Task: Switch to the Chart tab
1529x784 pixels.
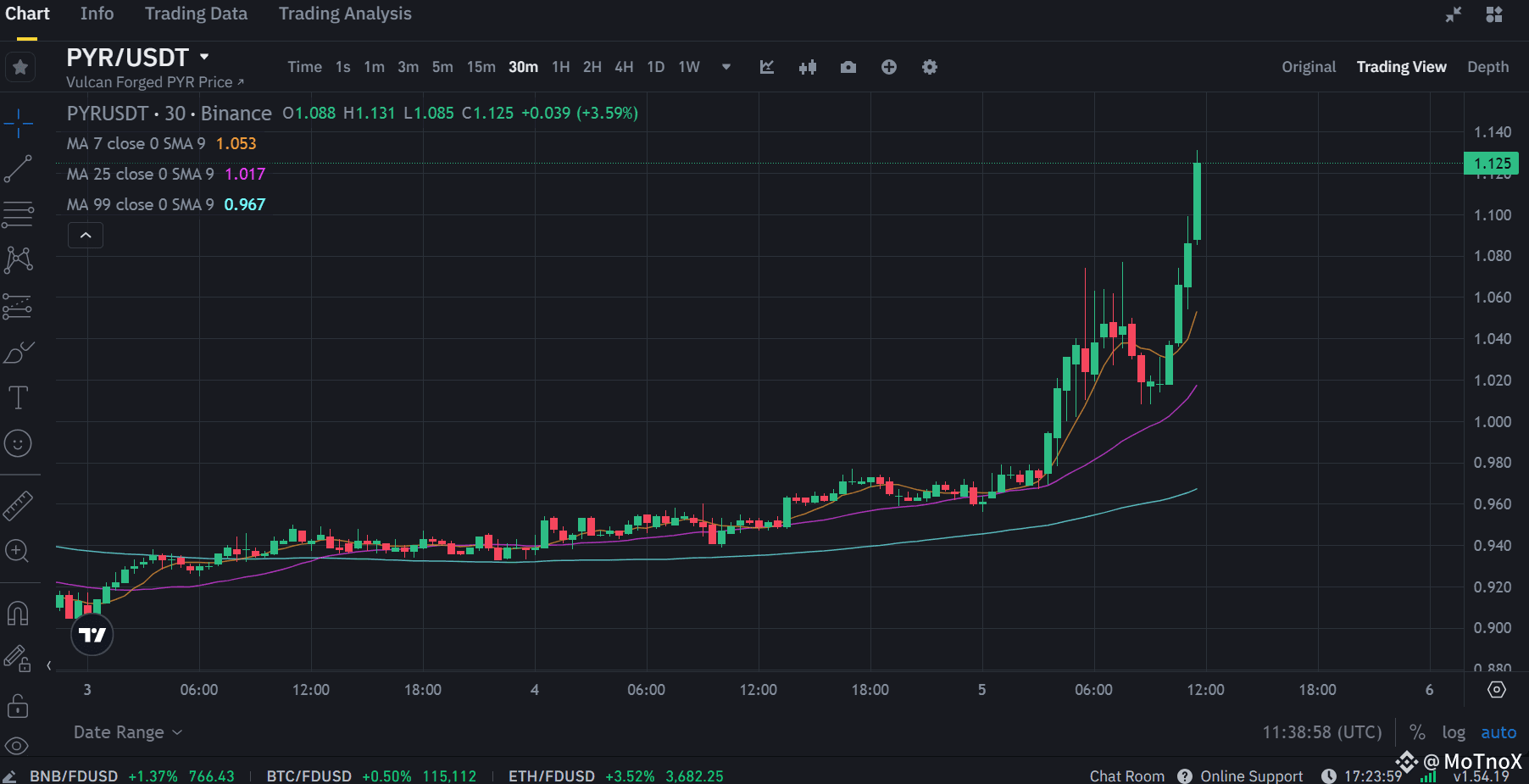Action: pyautogui.click(x=27, y=14)
